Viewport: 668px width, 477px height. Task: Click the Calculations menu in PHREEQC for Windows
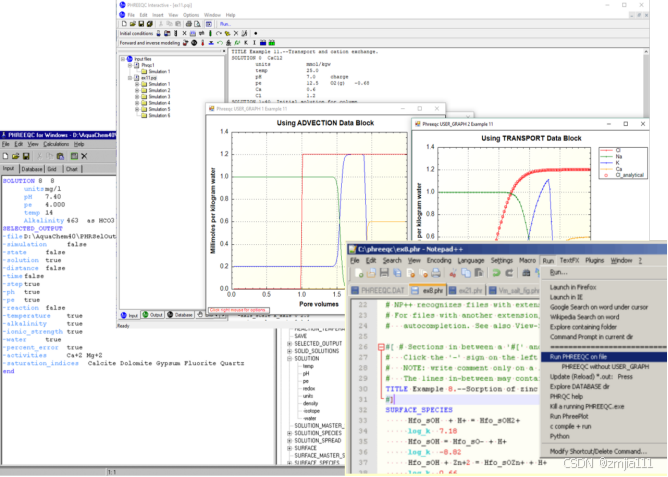pos(56,144)
